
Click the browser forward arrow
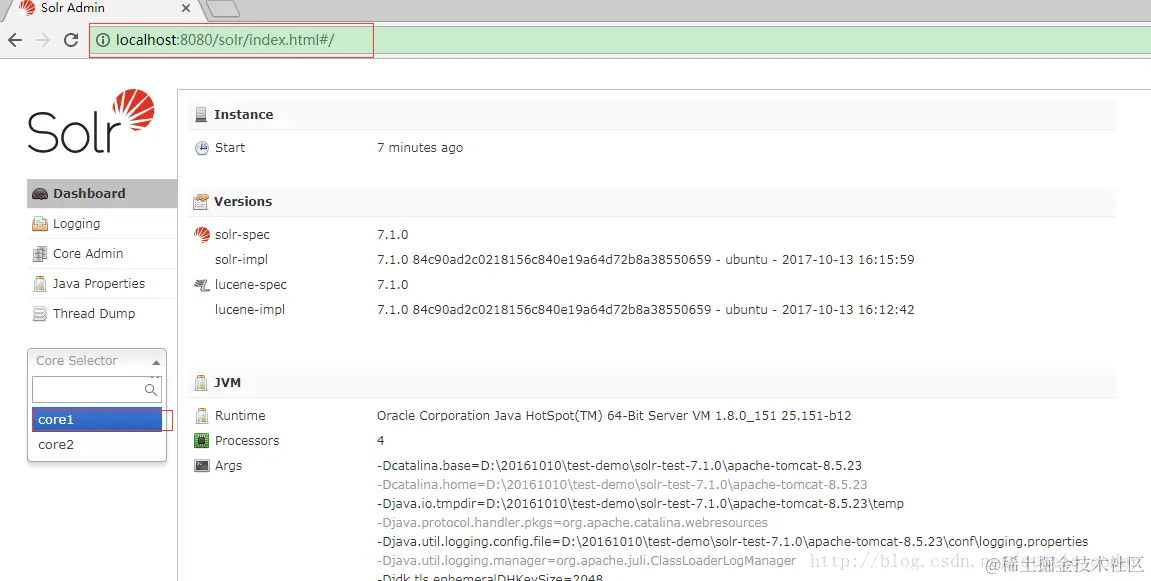pos(43,40)
